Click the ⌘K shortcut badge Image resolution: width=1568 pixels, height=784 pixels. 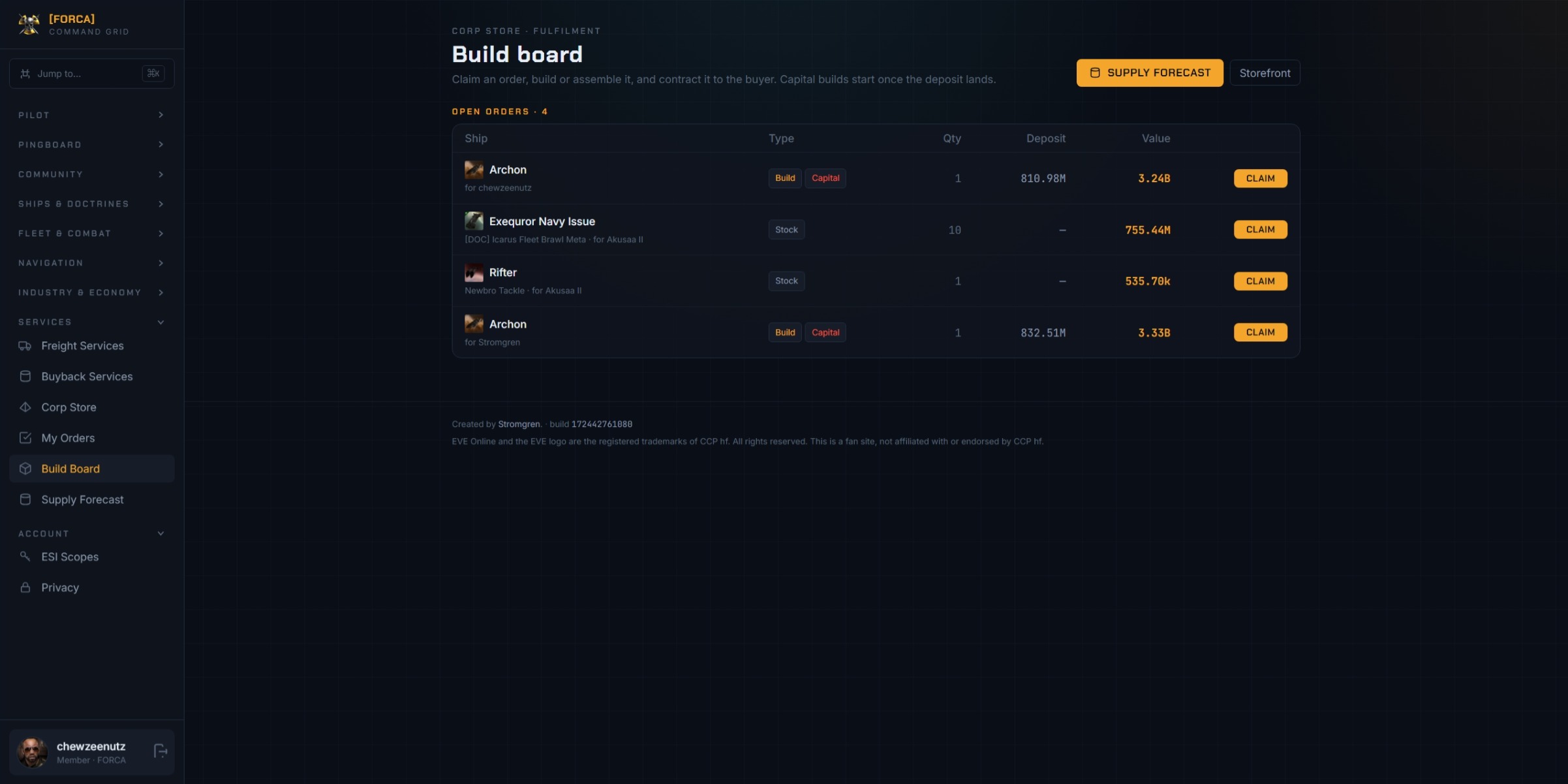click(153, 73)
